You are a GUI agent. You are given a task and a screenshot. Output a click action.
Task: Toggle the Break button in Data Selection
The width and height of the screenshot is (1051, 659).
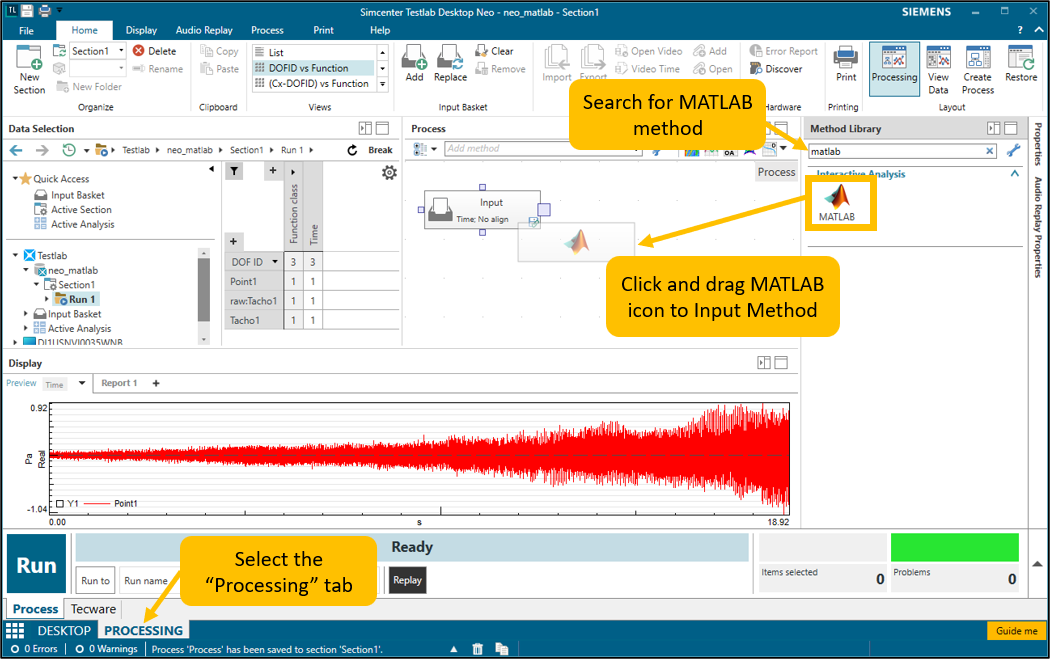(380, 150)
